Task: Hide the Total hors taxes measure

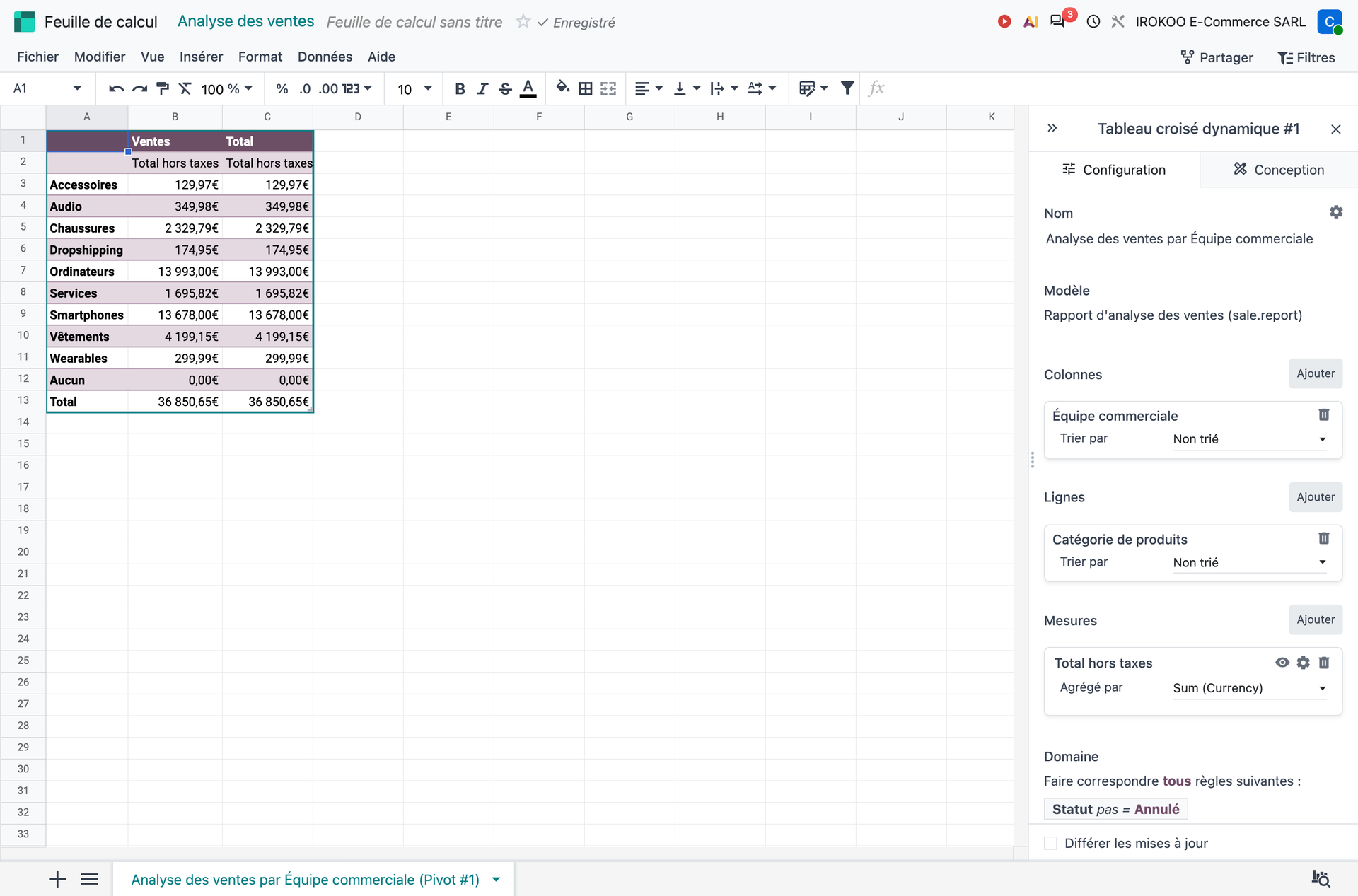Action: point(1282,663)
